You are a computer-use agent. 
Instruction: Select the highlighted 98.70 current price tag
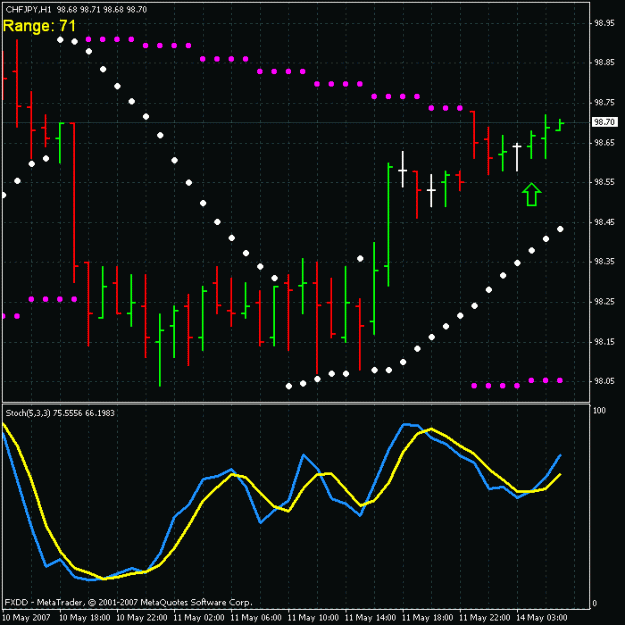(x=604, y=122)
